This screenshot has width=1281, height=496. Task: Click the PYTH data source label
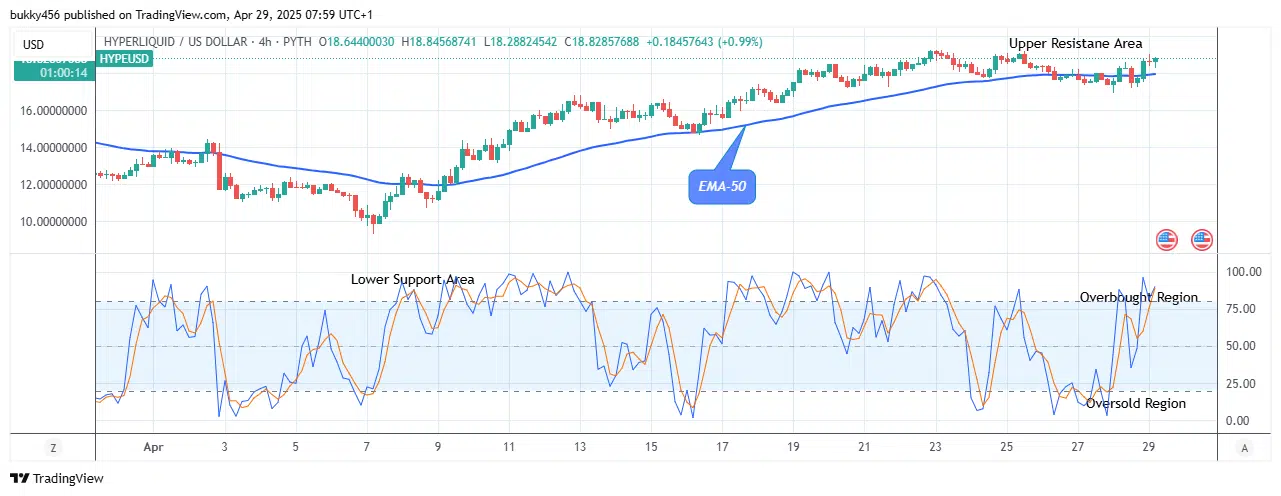[299, 42]
